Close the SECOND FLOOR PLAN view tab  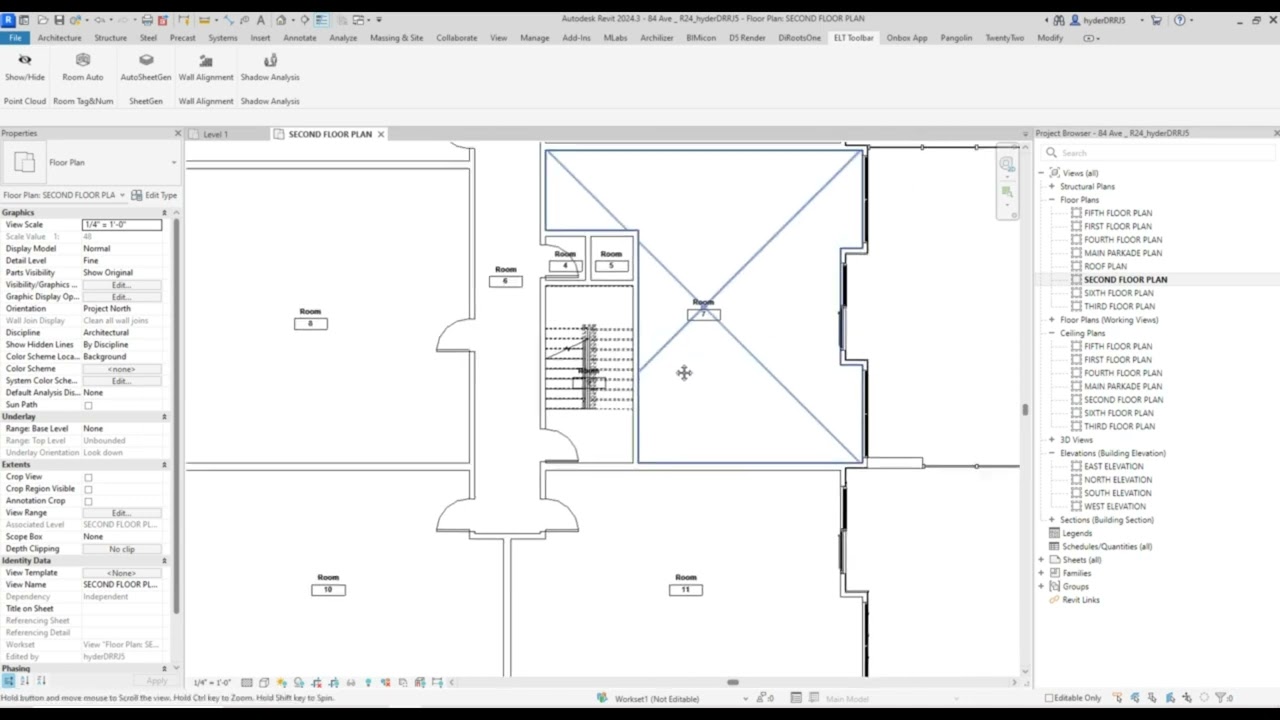pyautogui.click(x=380, y=134)
